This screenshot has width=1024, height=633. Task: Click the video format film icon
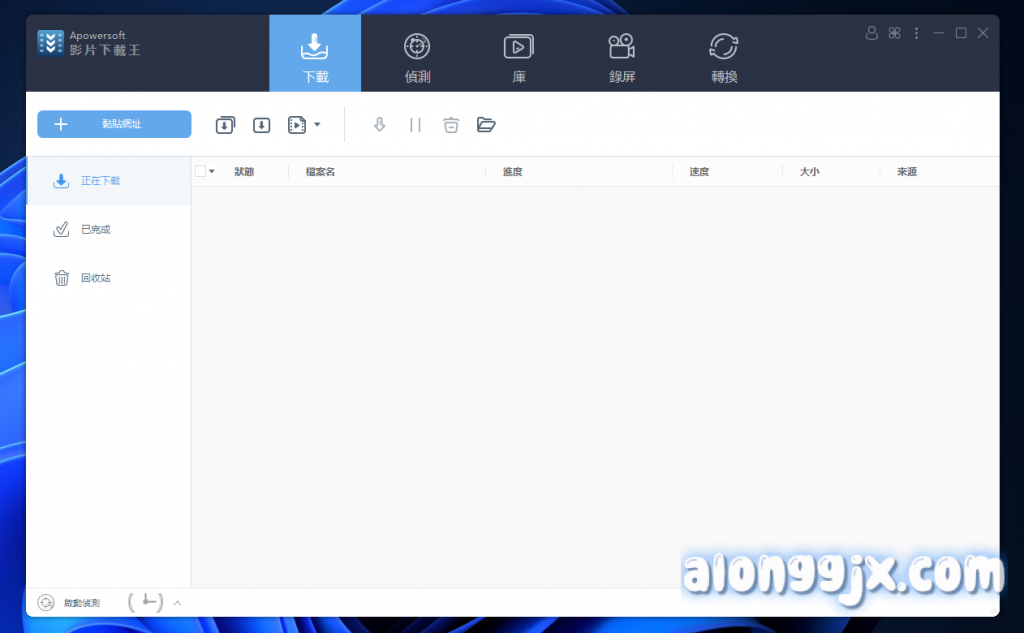pos(297,125)
